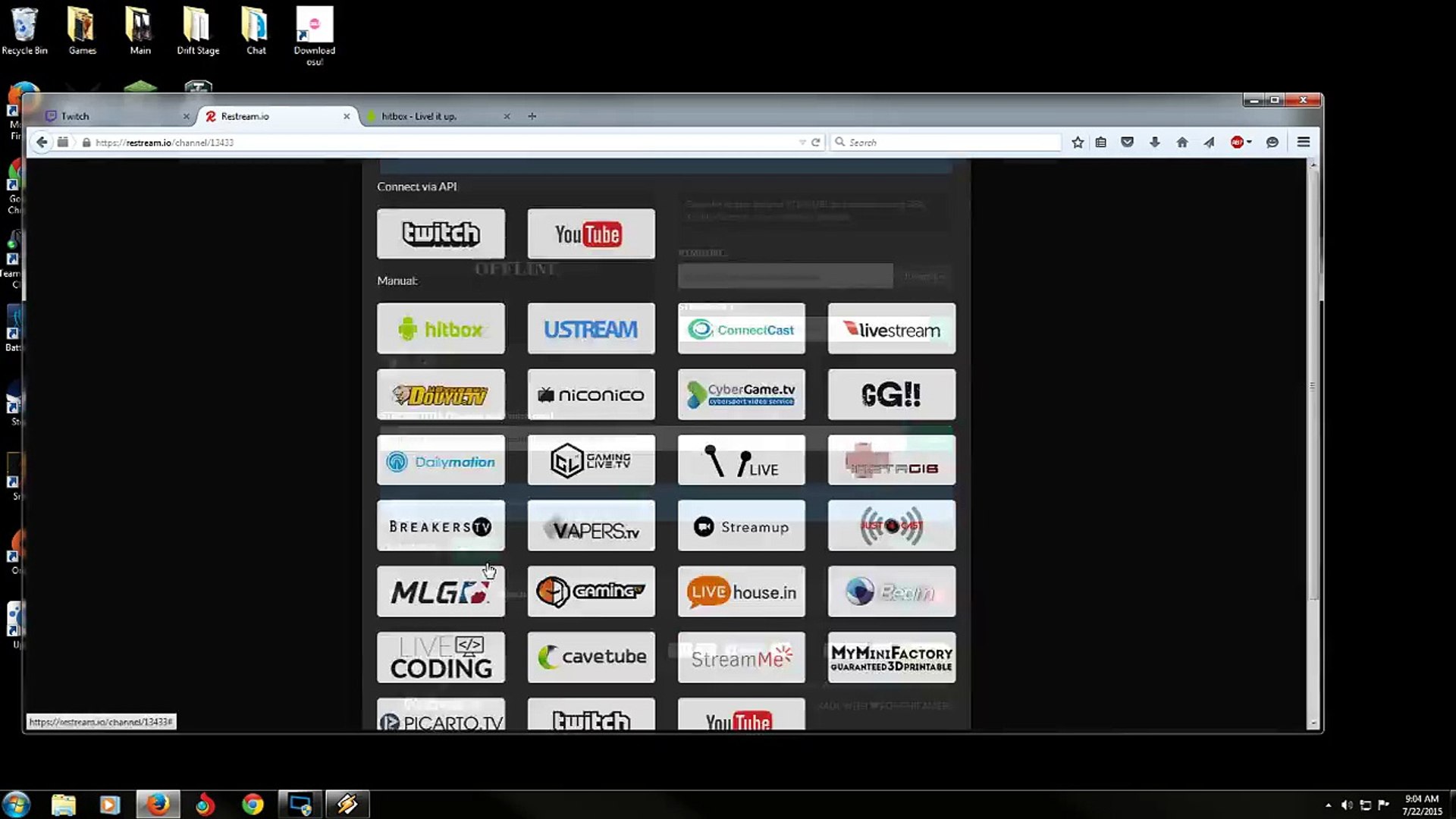Bookmark this page with the star

click(1078, 142)
